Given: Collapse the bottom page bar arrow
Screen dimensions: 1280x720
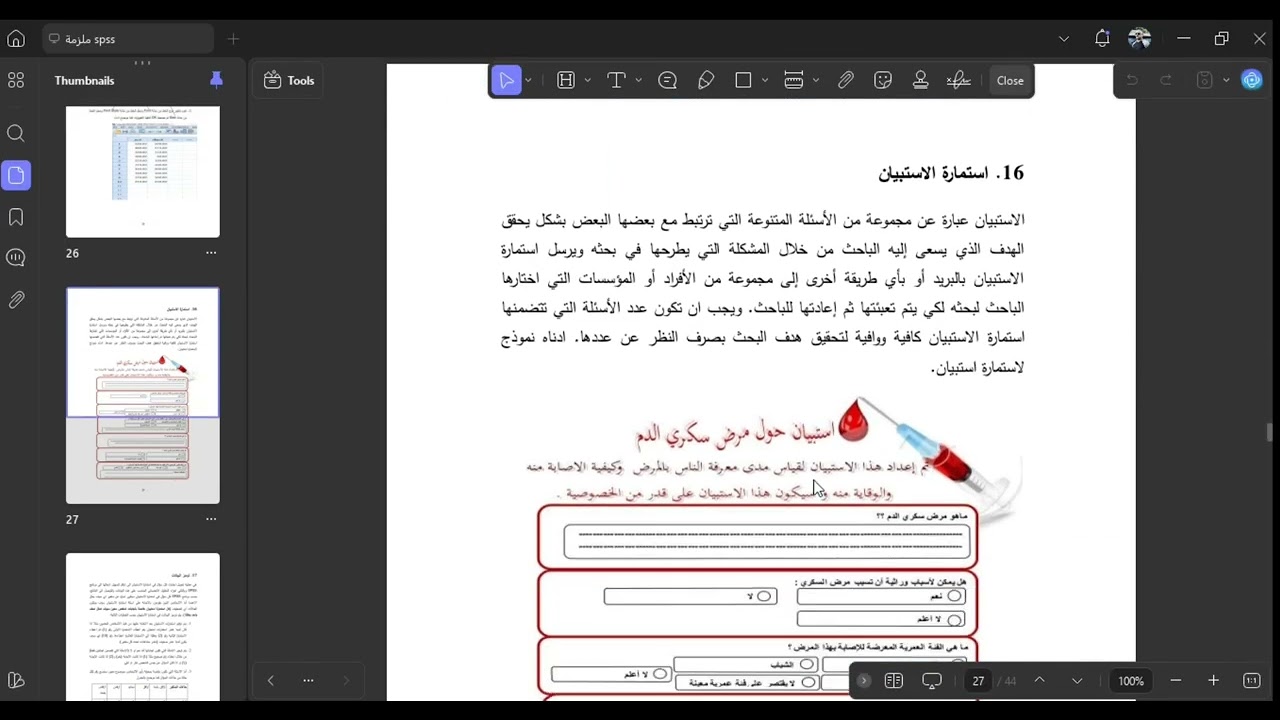Looking at the screenshot, I should click(864, 681).
